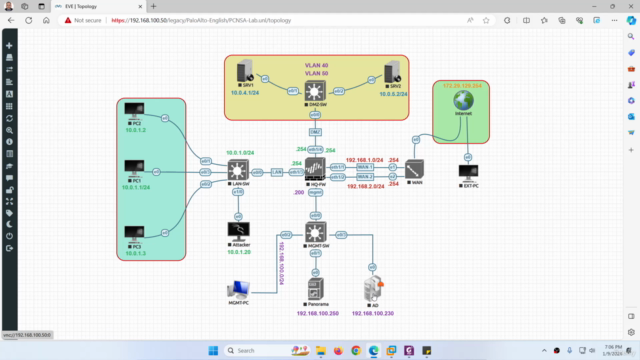
Task: Click the zoom magnifier sidebar icon
Action: click(x=9, y=130)
